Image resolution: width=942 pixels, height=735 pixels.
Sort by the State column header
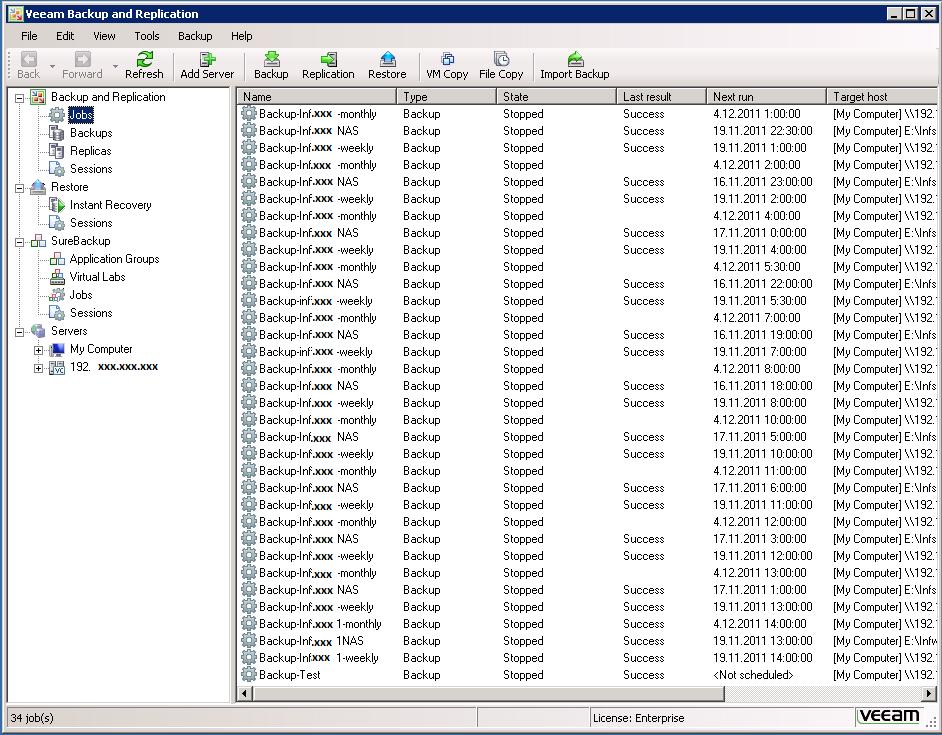556,96
